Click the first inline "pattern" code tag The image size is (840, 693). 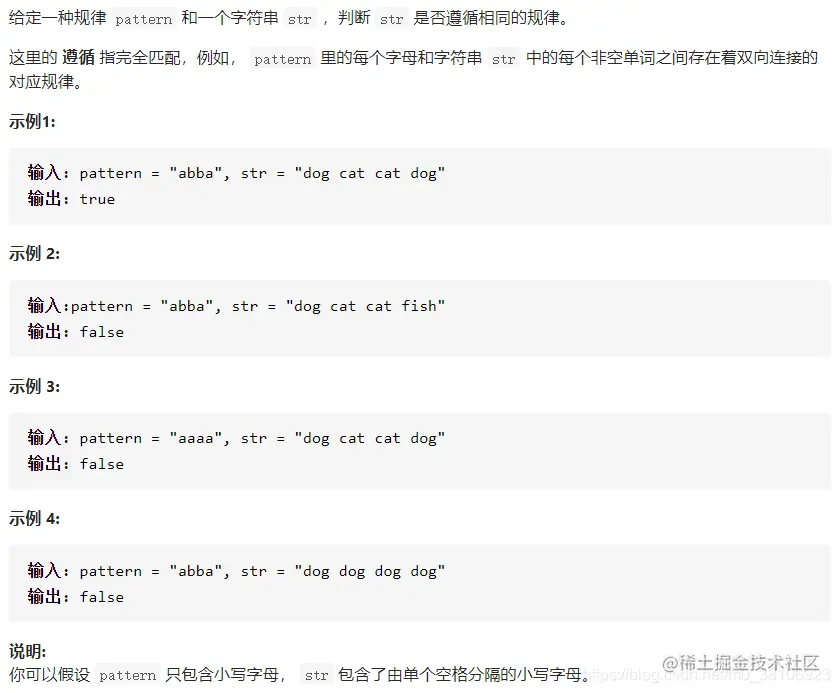point(144,19)
